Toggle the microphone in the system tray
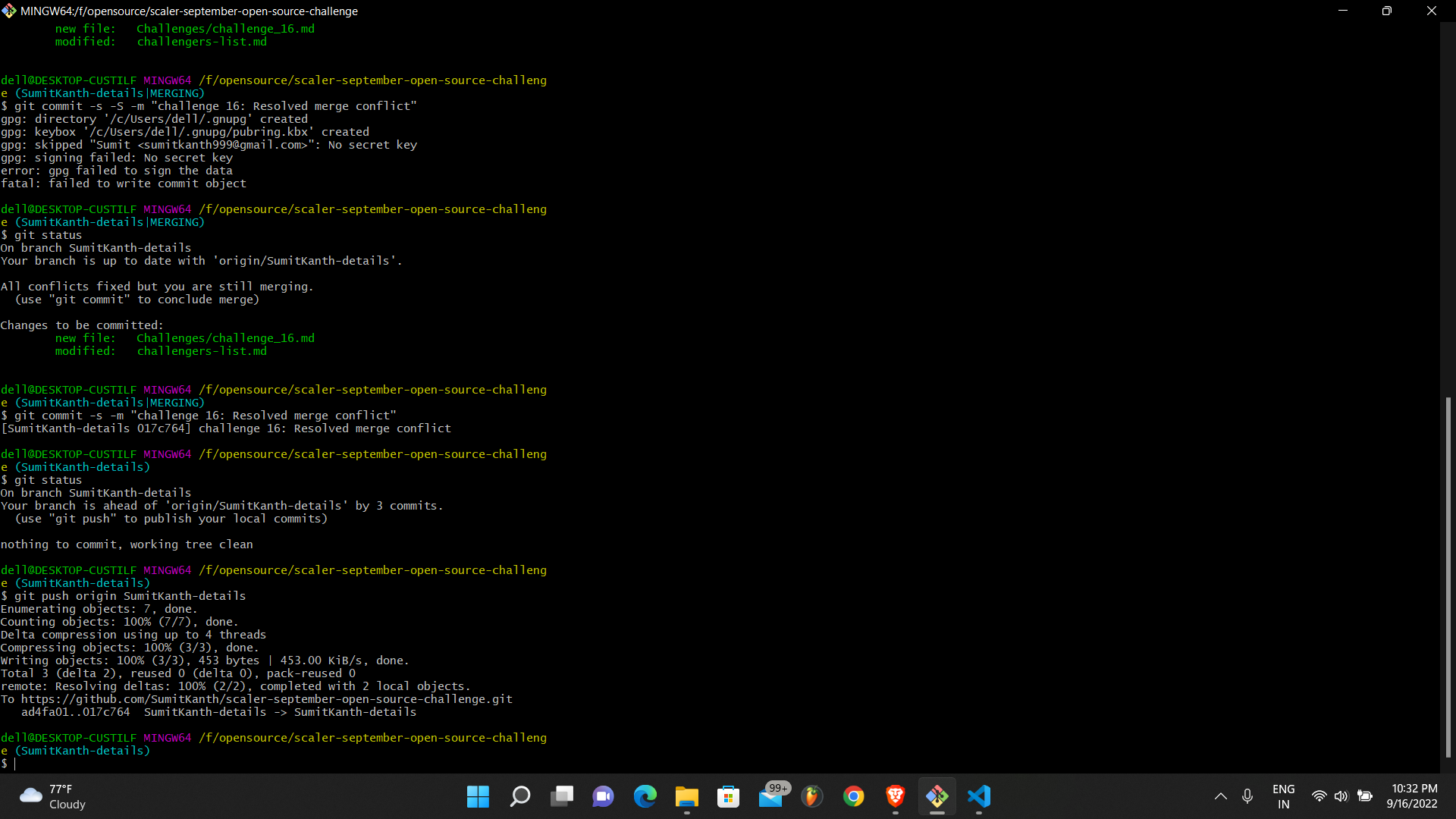Viewport: 1456px width, 819px height. click(x=1247, y=796)
